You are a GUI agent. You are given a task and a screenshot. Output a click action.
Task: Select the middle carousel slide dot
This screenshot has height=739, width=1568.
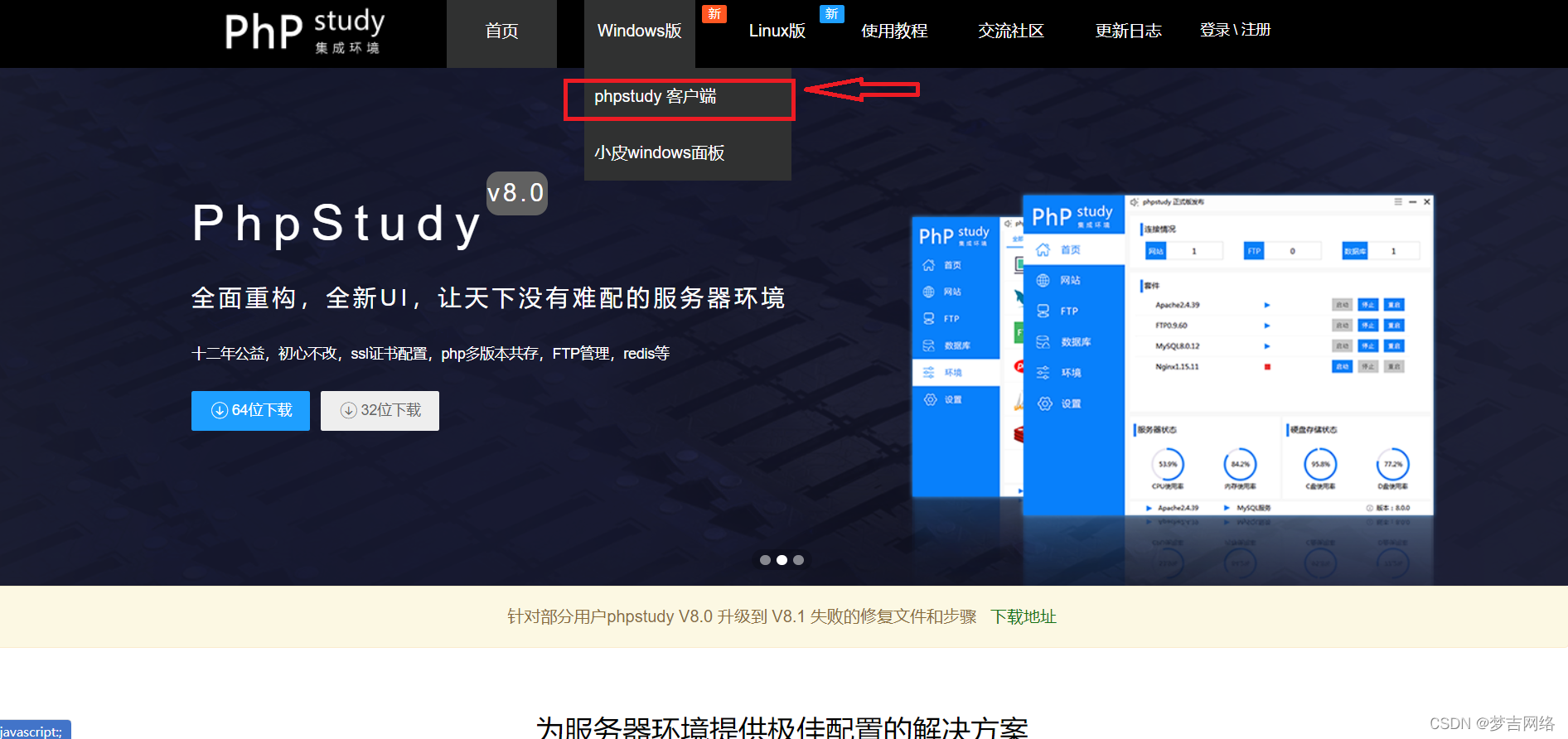click(782, 560)
